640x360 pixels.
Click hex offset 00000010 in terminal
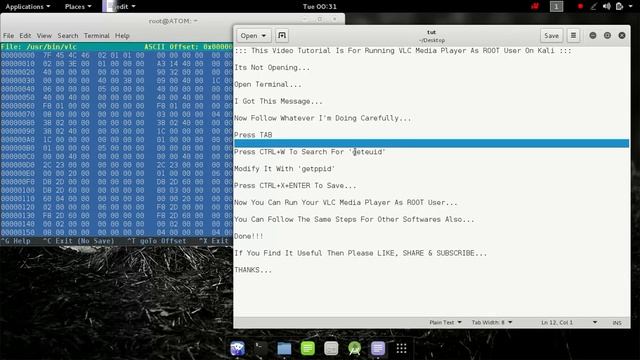click(18, 64)
